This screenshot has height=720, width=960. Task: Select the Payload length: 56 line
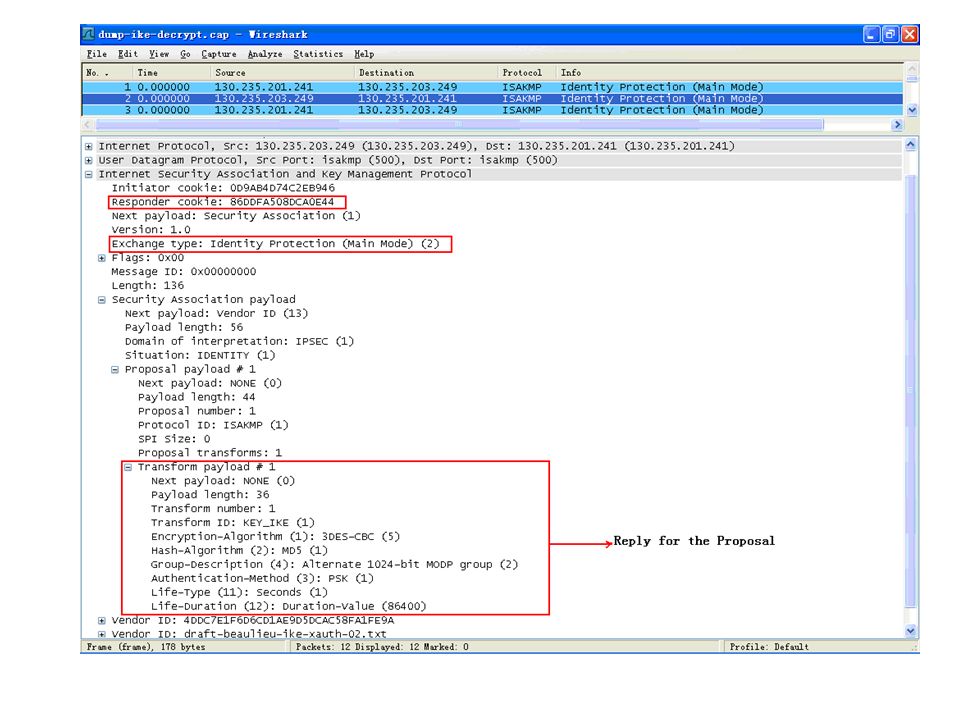point(184,328)
